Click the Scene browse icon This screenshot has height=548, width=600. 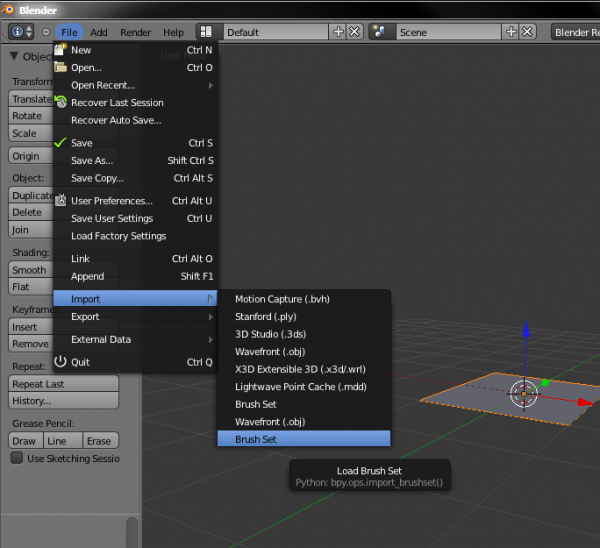382,32
